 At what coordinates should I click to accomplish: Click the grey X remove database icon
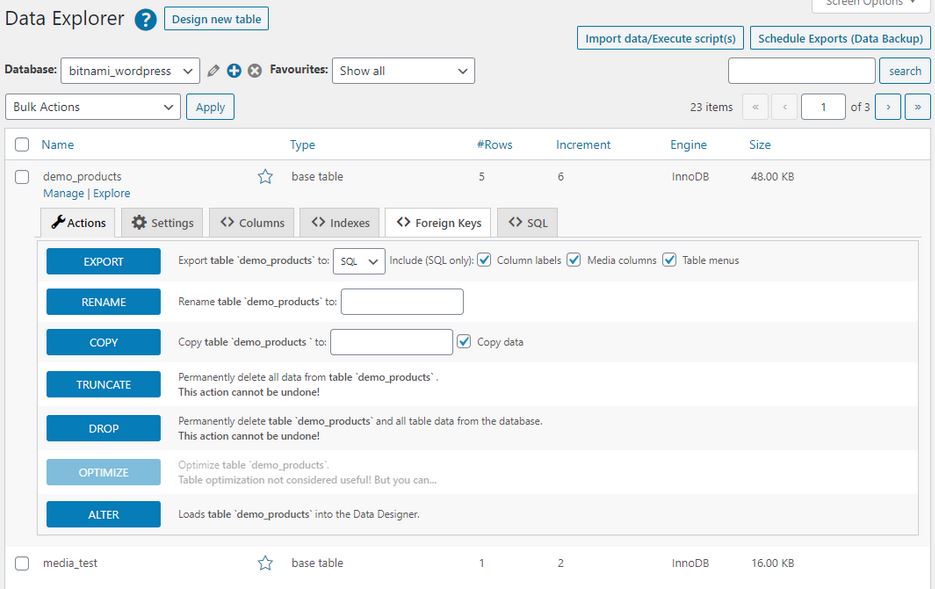tap(255, 71)
